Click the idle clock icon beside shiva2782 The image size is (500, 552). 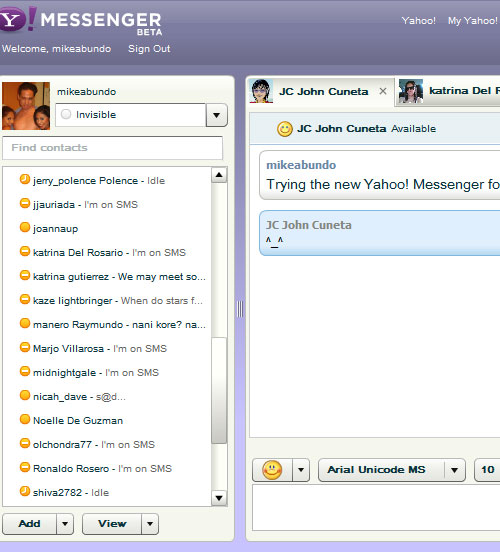(x=25, y=491)
